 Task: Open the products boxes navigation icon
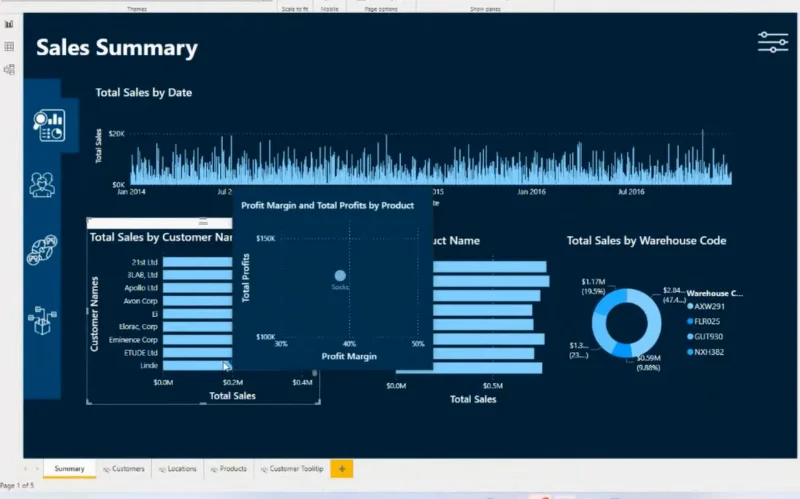(42, 320)
